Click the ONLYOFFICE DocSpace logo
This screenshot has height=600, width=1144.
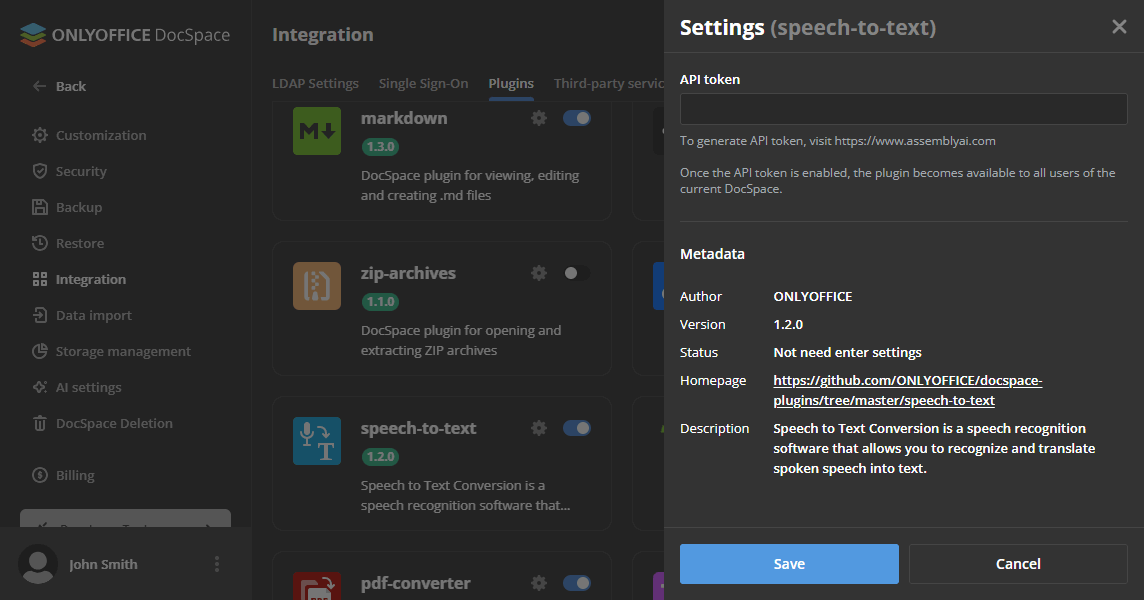[125, 35]
